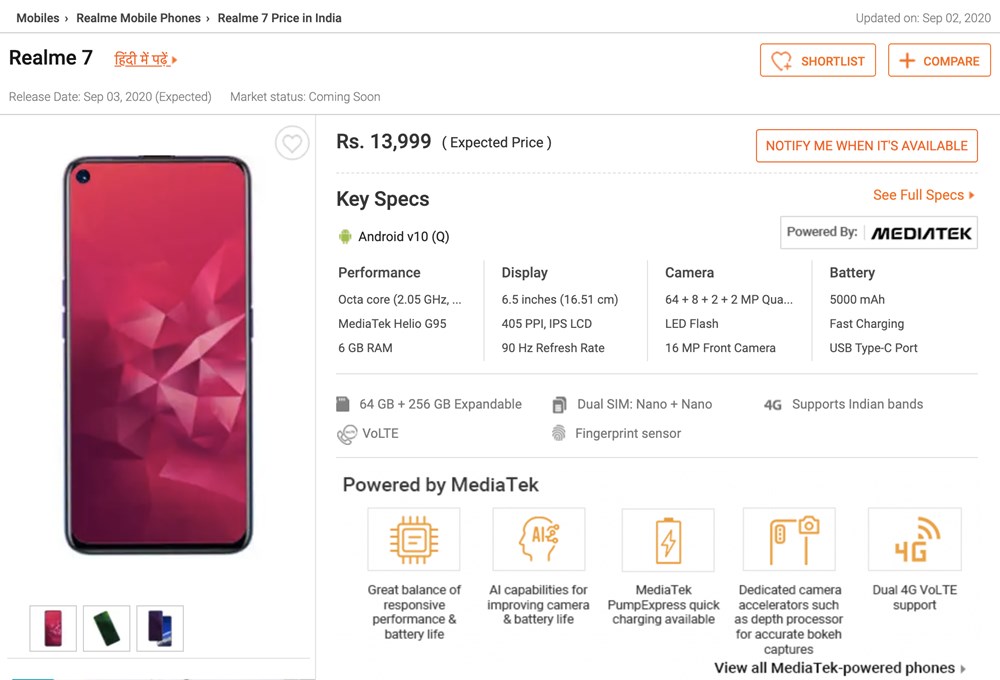Viewport: 1000px width, 680px height.
Task: Expand the full specifications section
Action: coord(919,195)
